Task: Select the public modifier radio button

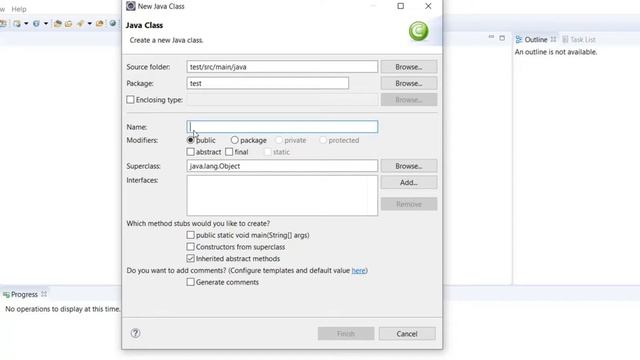Action: (191, 140)
